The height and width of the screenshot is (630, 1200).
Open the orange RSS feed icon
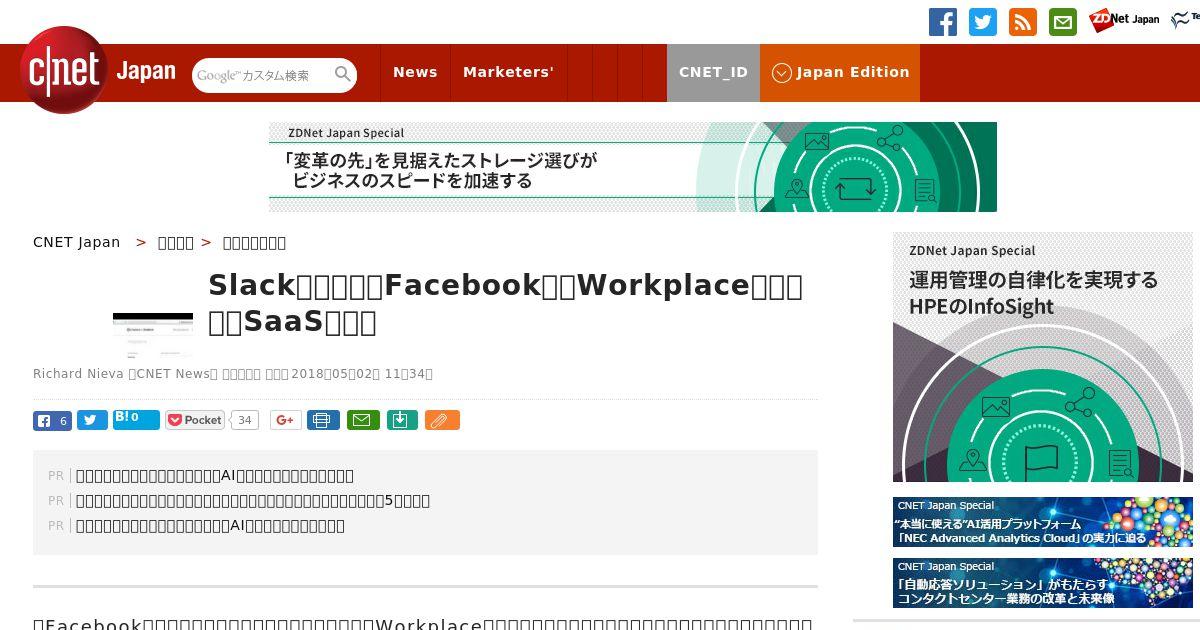coord(1023,22)
